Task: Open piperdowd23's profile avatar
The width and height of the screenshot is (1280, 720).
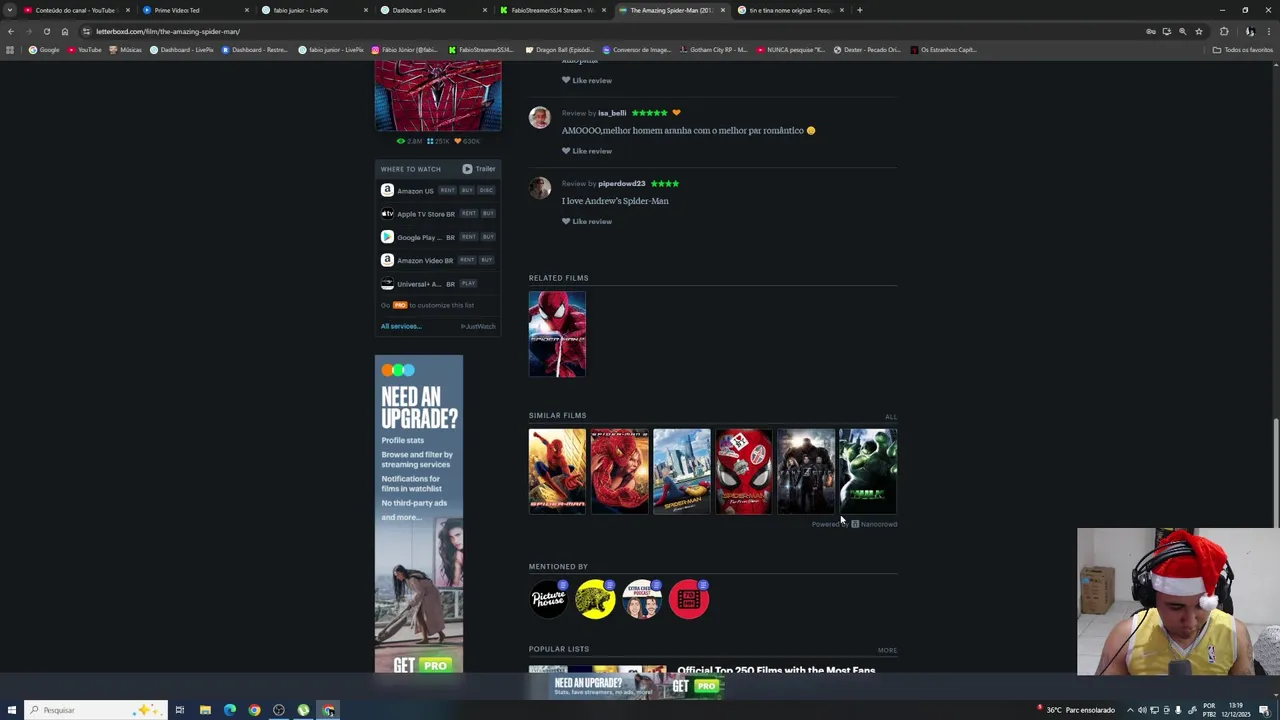Action: [x=540, y=188]
